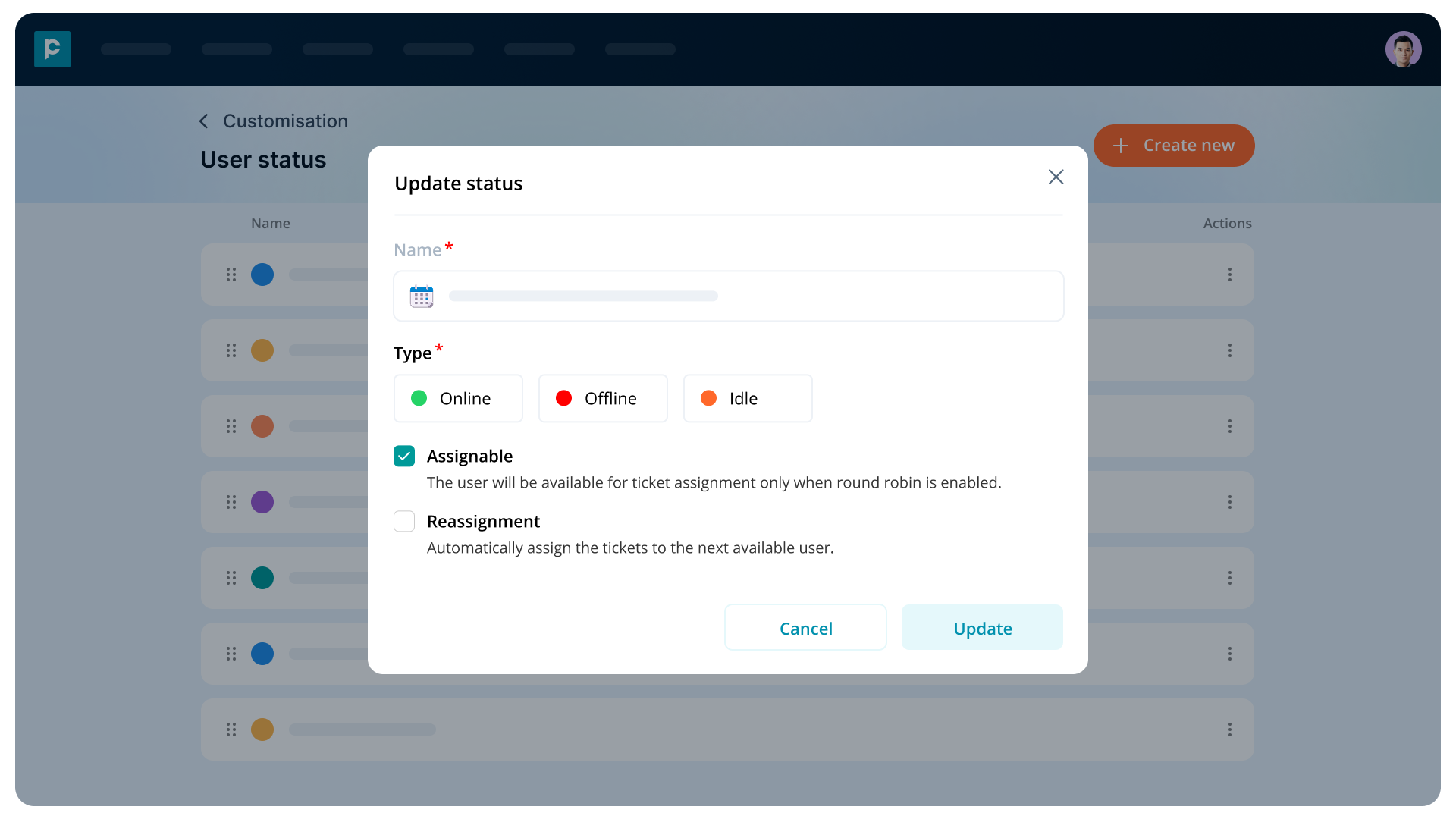
Task: Open three-dot actions menu for last status row
Action: 1229,730
